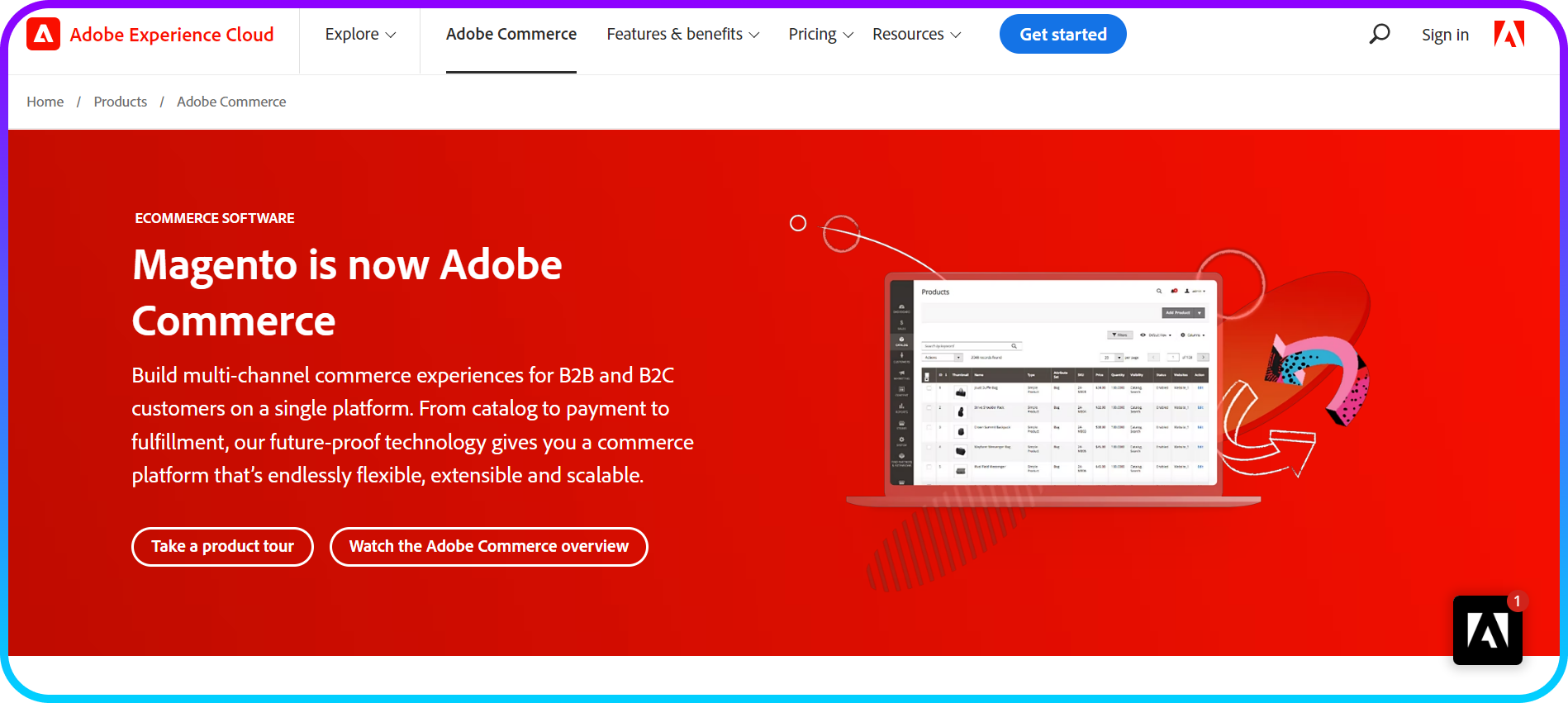This screenshot has width=1568, height=703.
Task: Expand the Resources dropdown
Action: click(x=917, y=34)
